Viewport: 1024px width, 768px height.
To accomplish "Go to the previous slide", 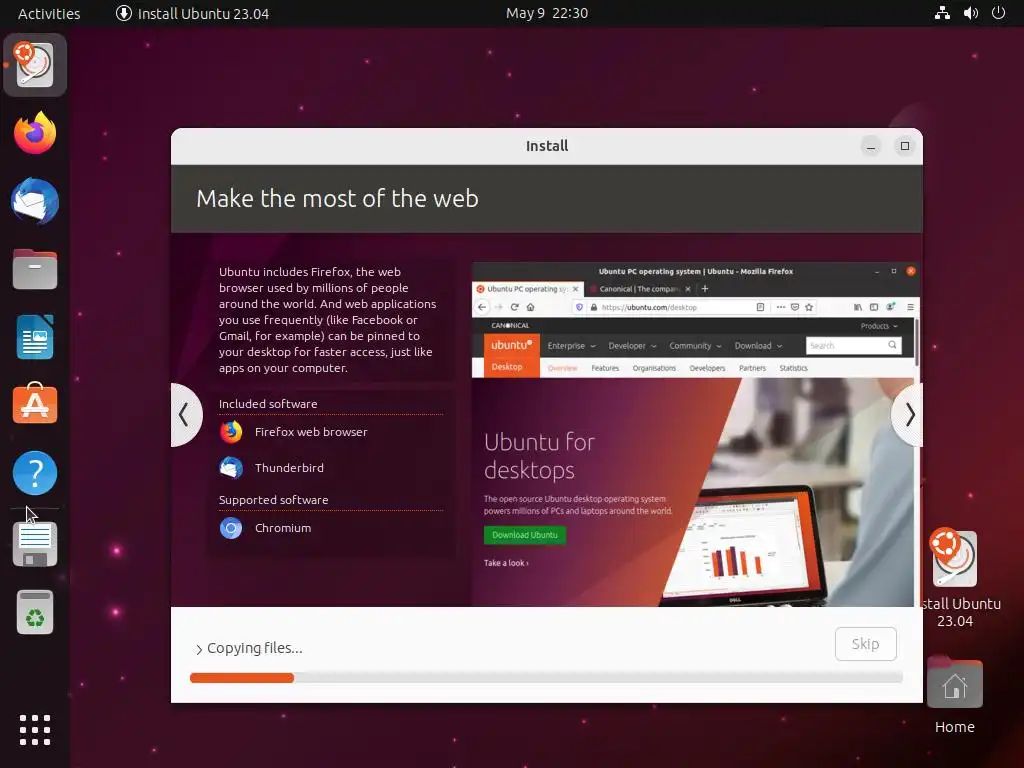I will pyautogui.click(x=185, y=415).
